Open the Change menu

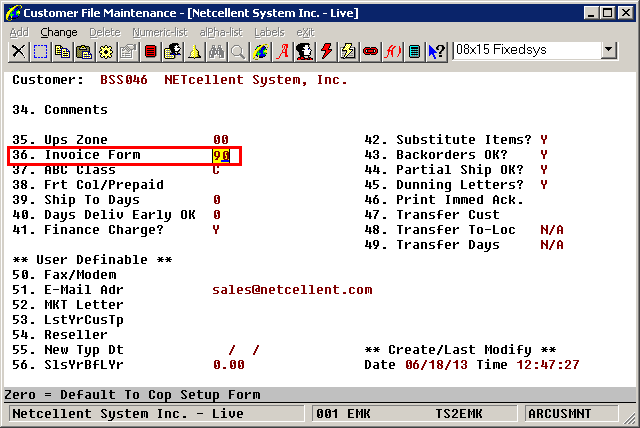[59, 32]
